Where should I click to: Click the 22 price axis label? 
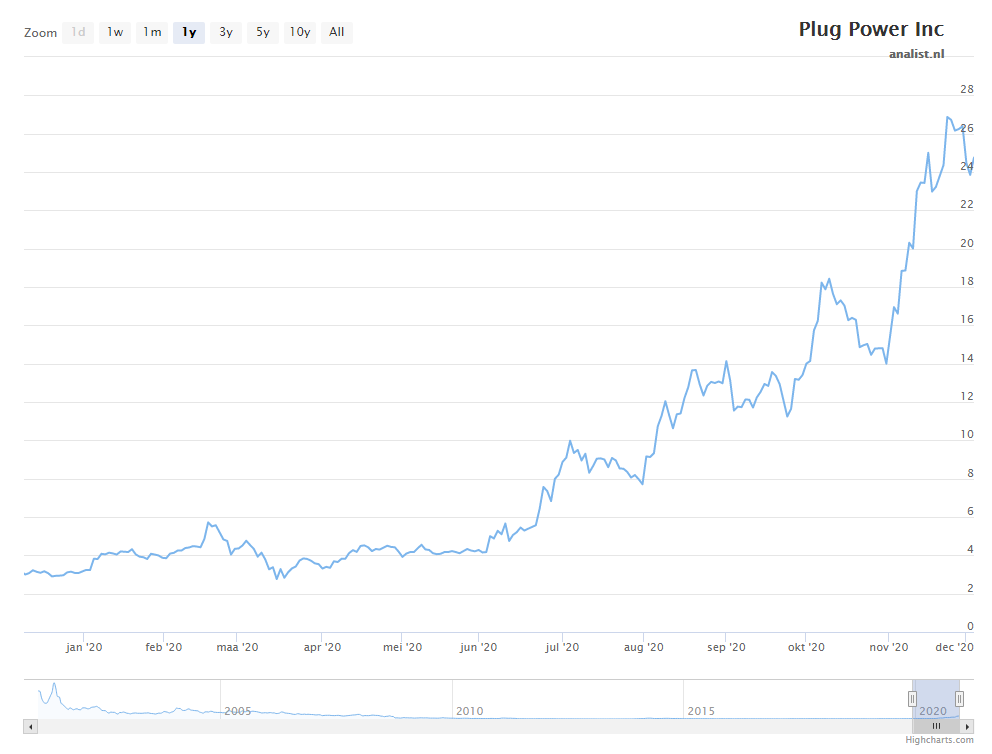click(x=967, y=204)
